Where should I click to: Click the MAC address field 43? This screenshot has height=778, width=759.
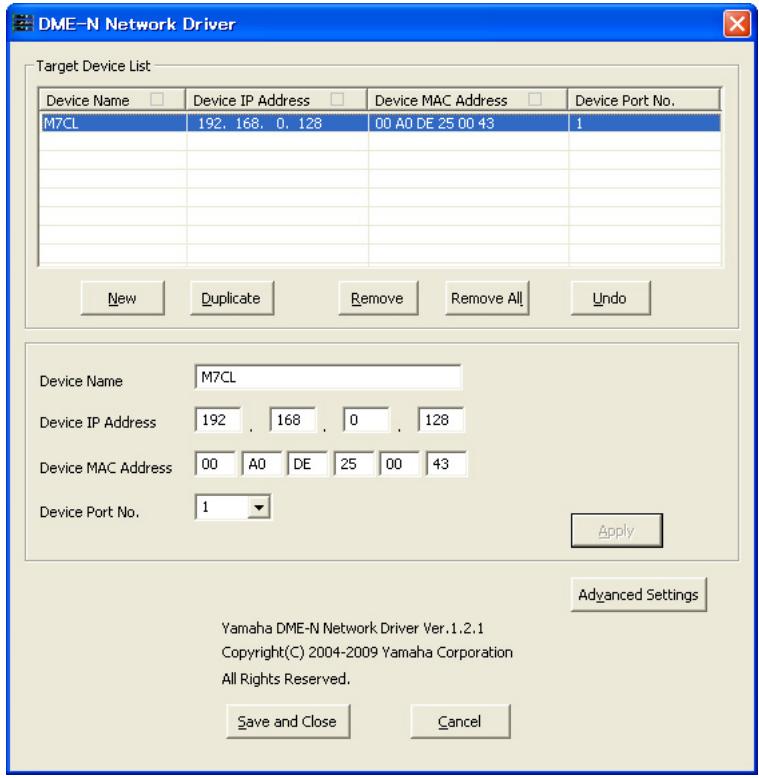tap(446, 464)
